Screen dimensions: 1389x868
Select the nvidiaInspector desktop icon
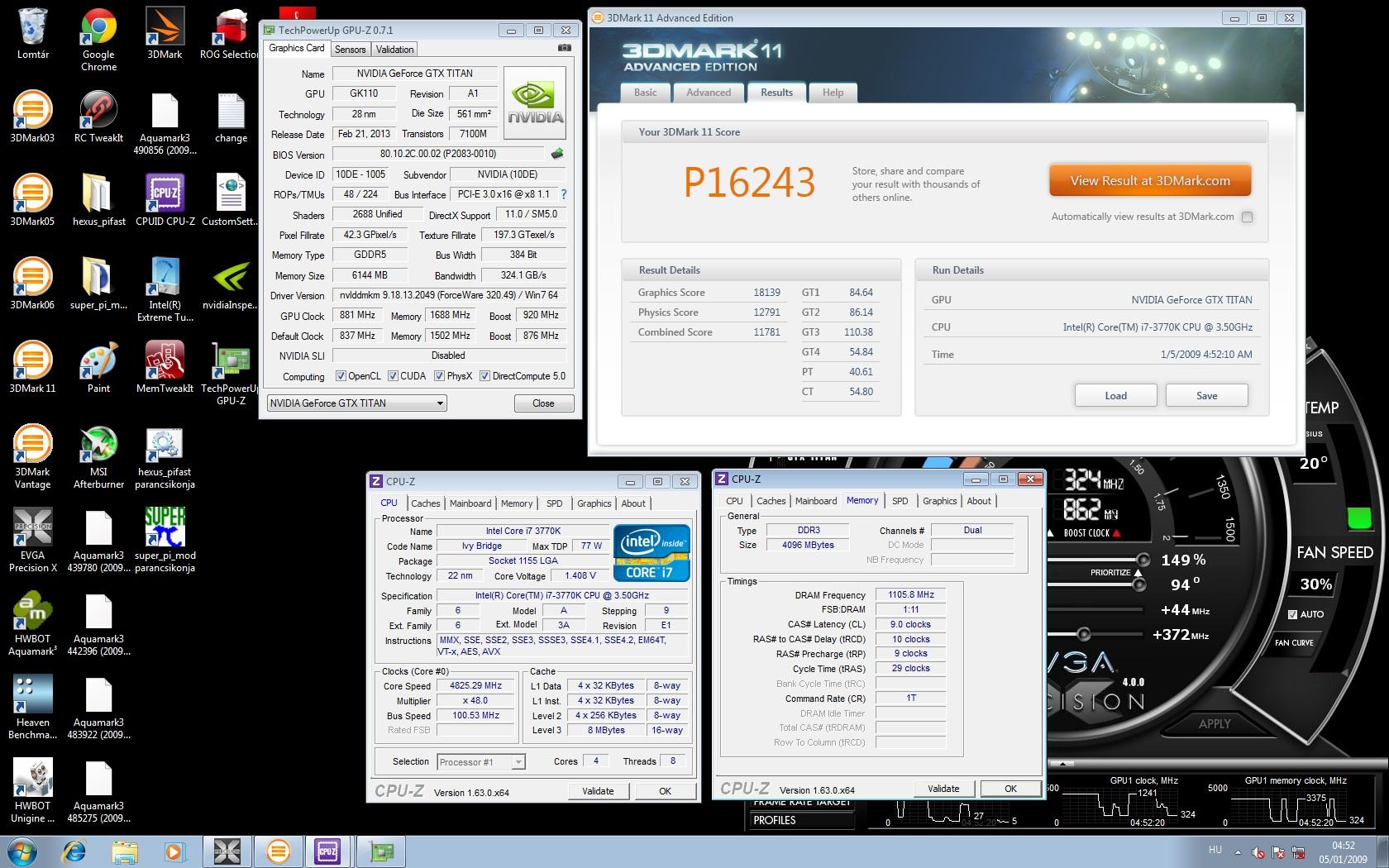coord(231,284)
